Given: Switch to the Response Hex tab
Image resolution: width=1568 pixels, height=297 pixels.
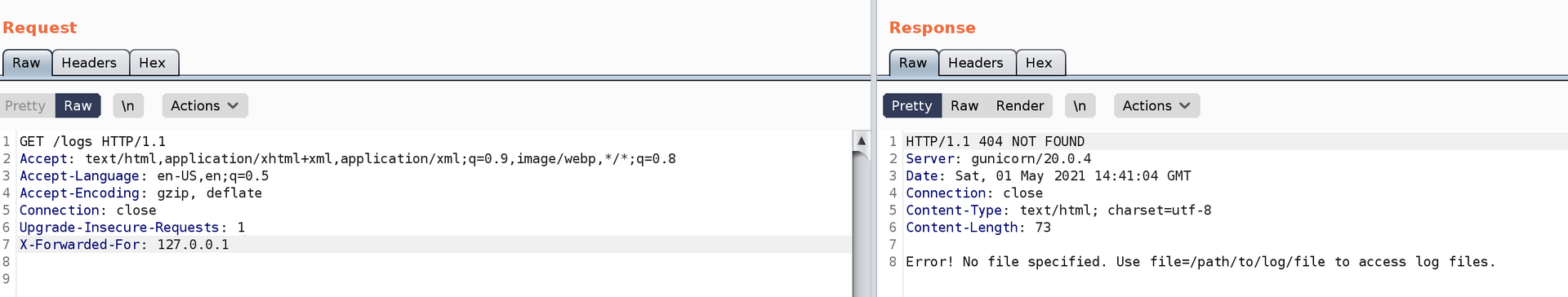Looking at the screenshot, I should point(1039,63).
